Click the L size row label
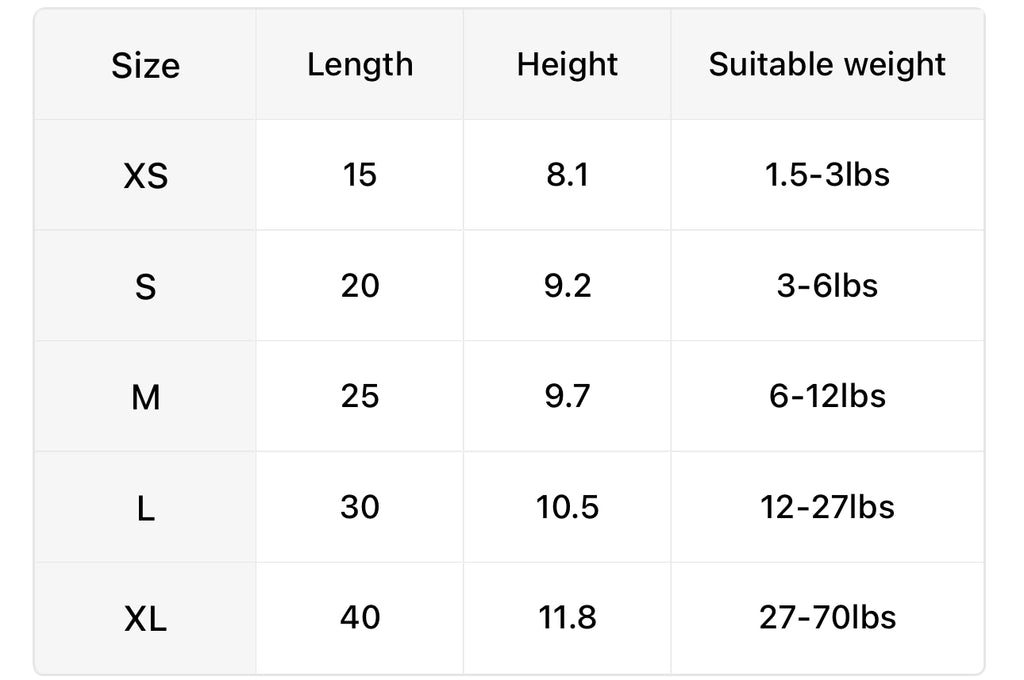 145,509
